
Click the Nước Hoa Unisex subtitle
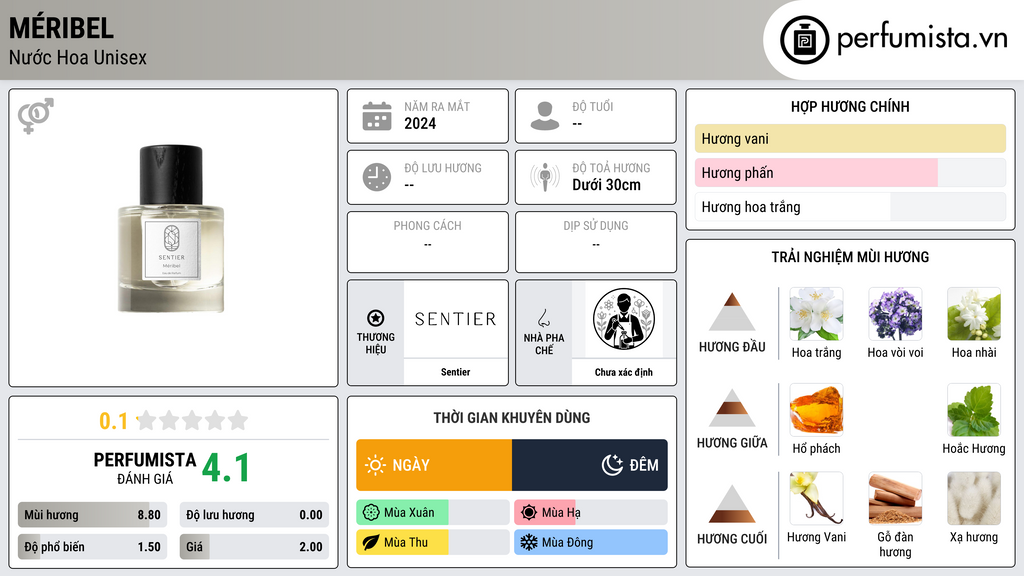[78, 58]
